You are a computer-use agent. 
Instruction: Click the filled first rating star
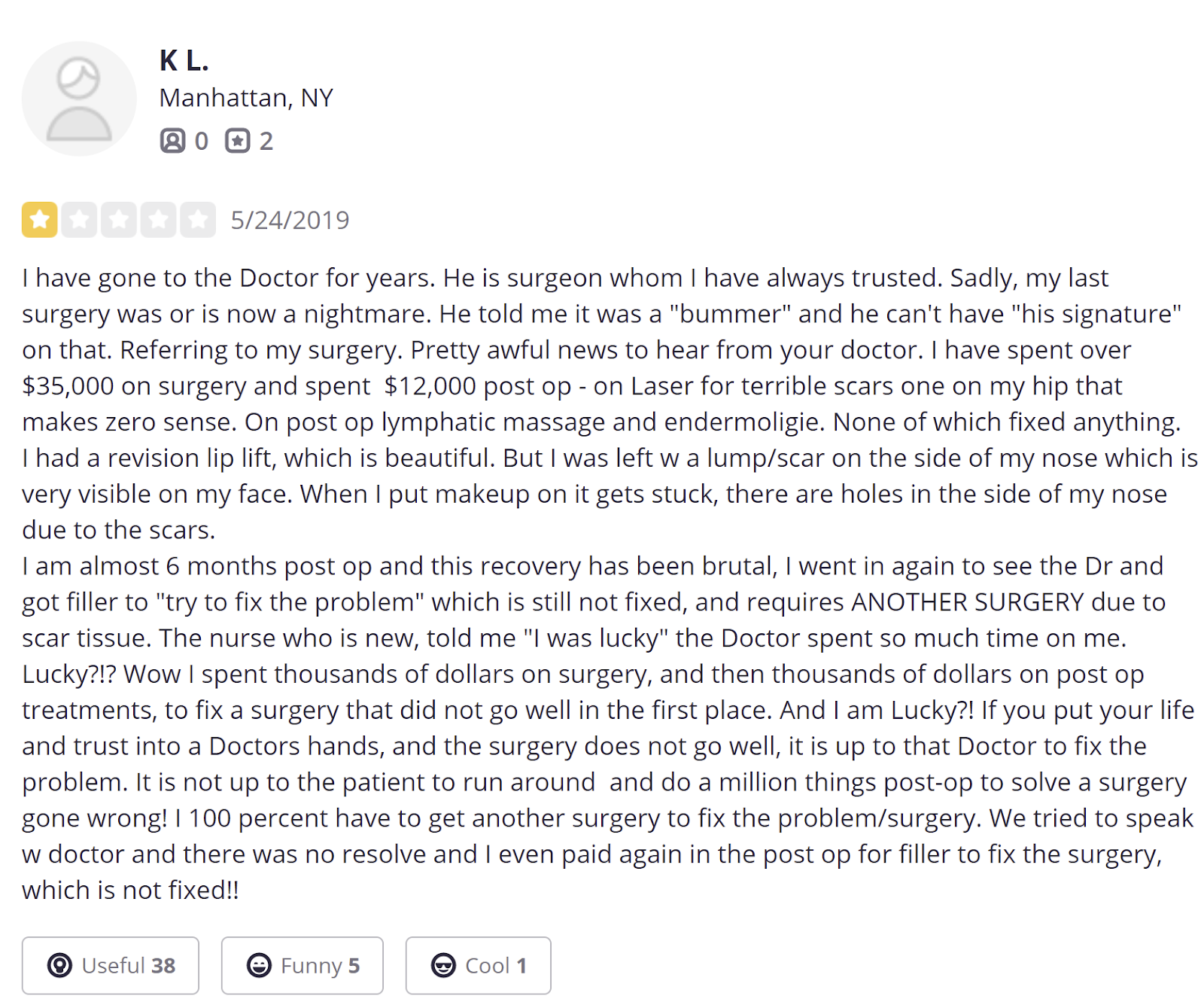(40, 220)
